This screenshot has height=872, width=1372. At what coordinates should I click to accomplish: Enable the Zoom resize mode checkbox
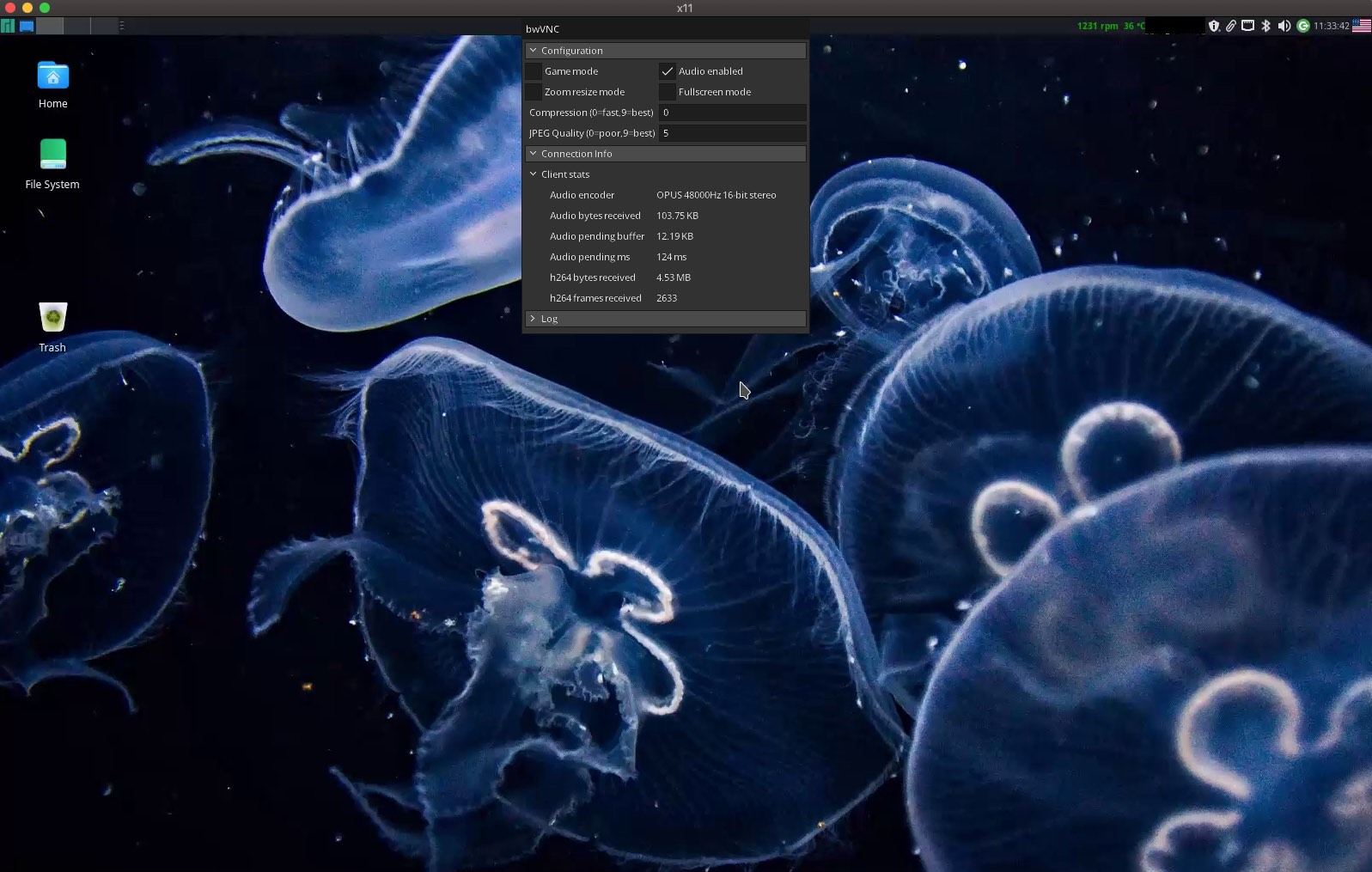534,92
